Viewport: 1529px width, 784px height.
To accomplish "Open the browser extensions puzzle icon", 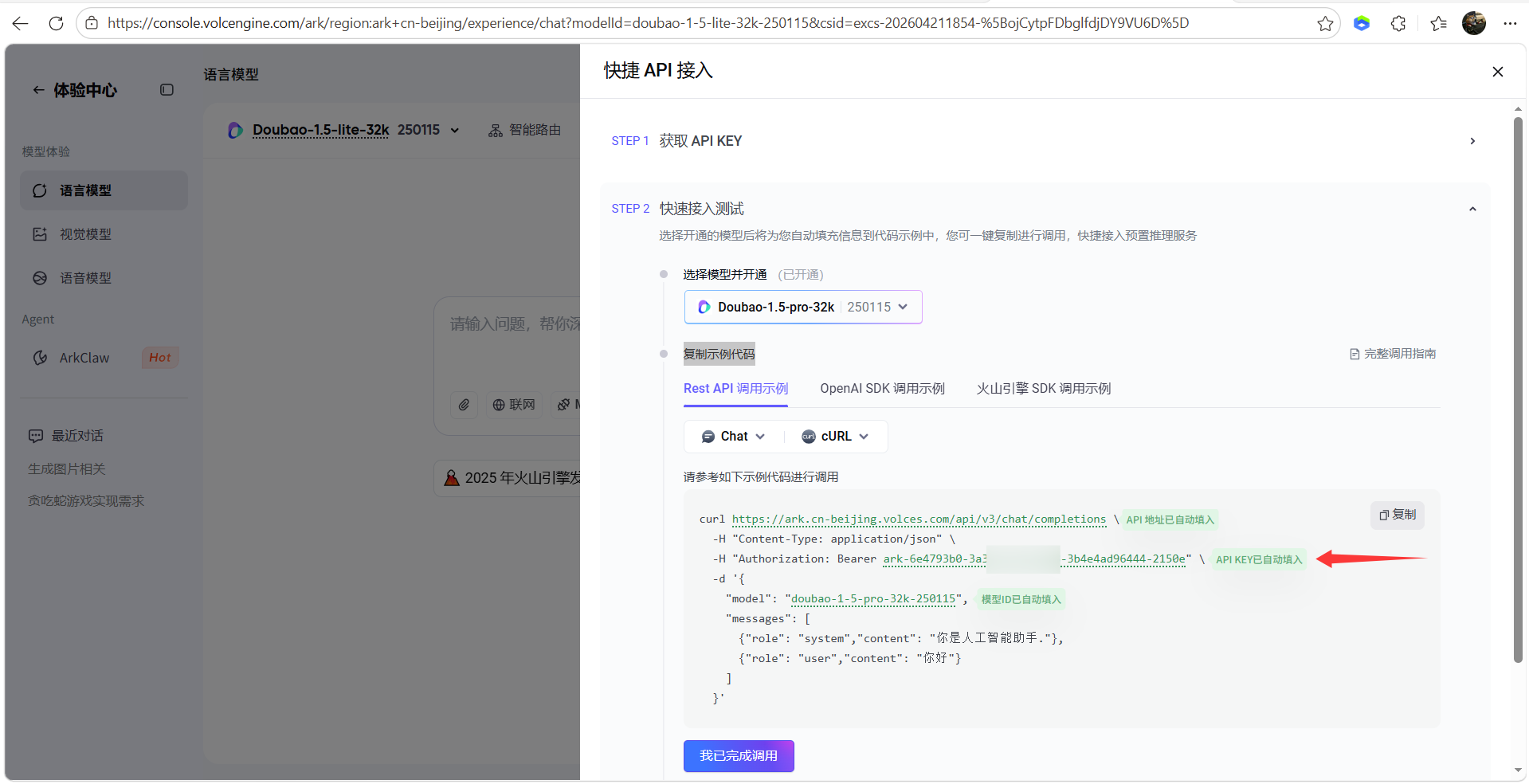I will pyautogui.click(x=1398, y=23).
